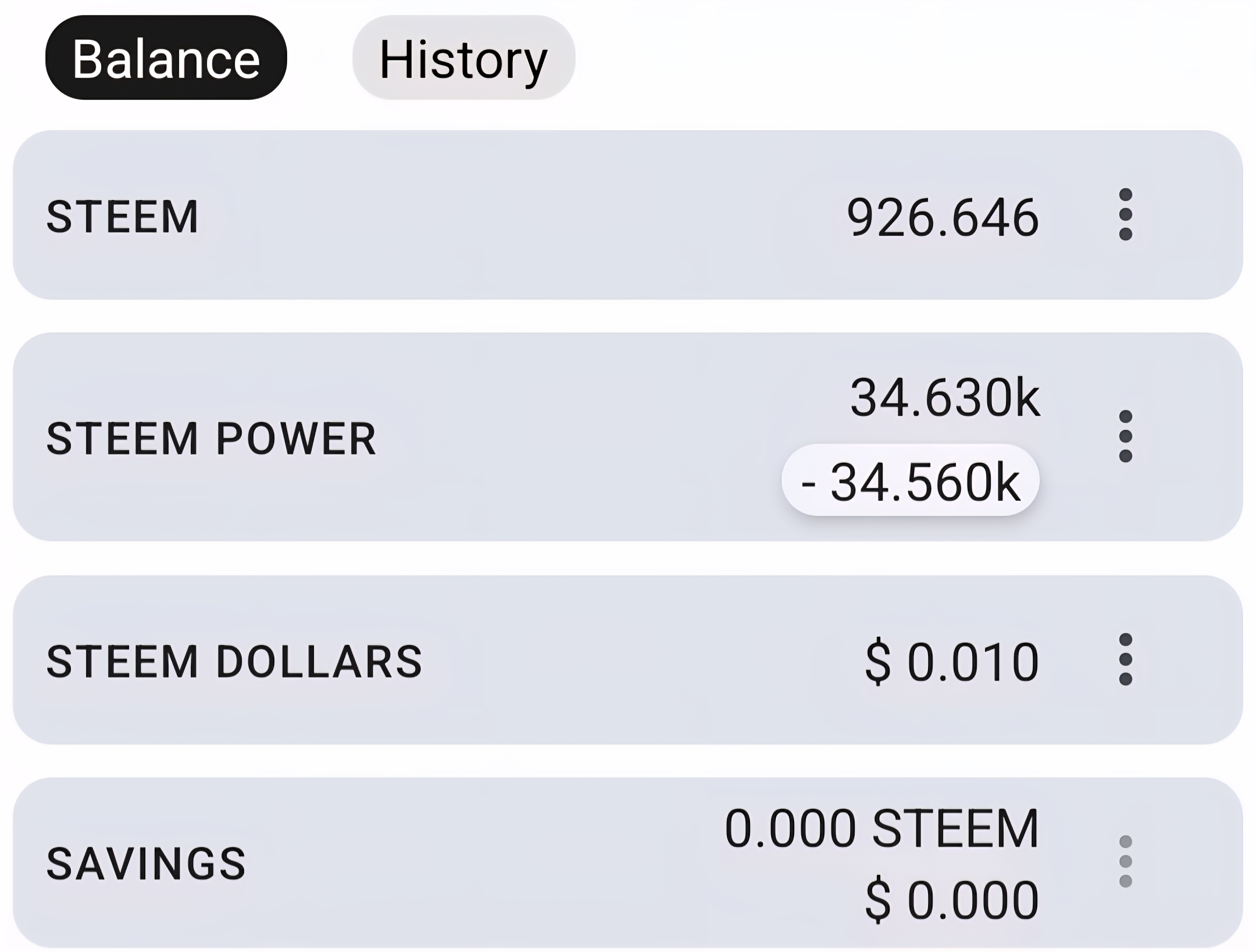Open the STEEM POWER three-dot menu
Viewport: 1256px width, 952px height.
click(1125, 436)
